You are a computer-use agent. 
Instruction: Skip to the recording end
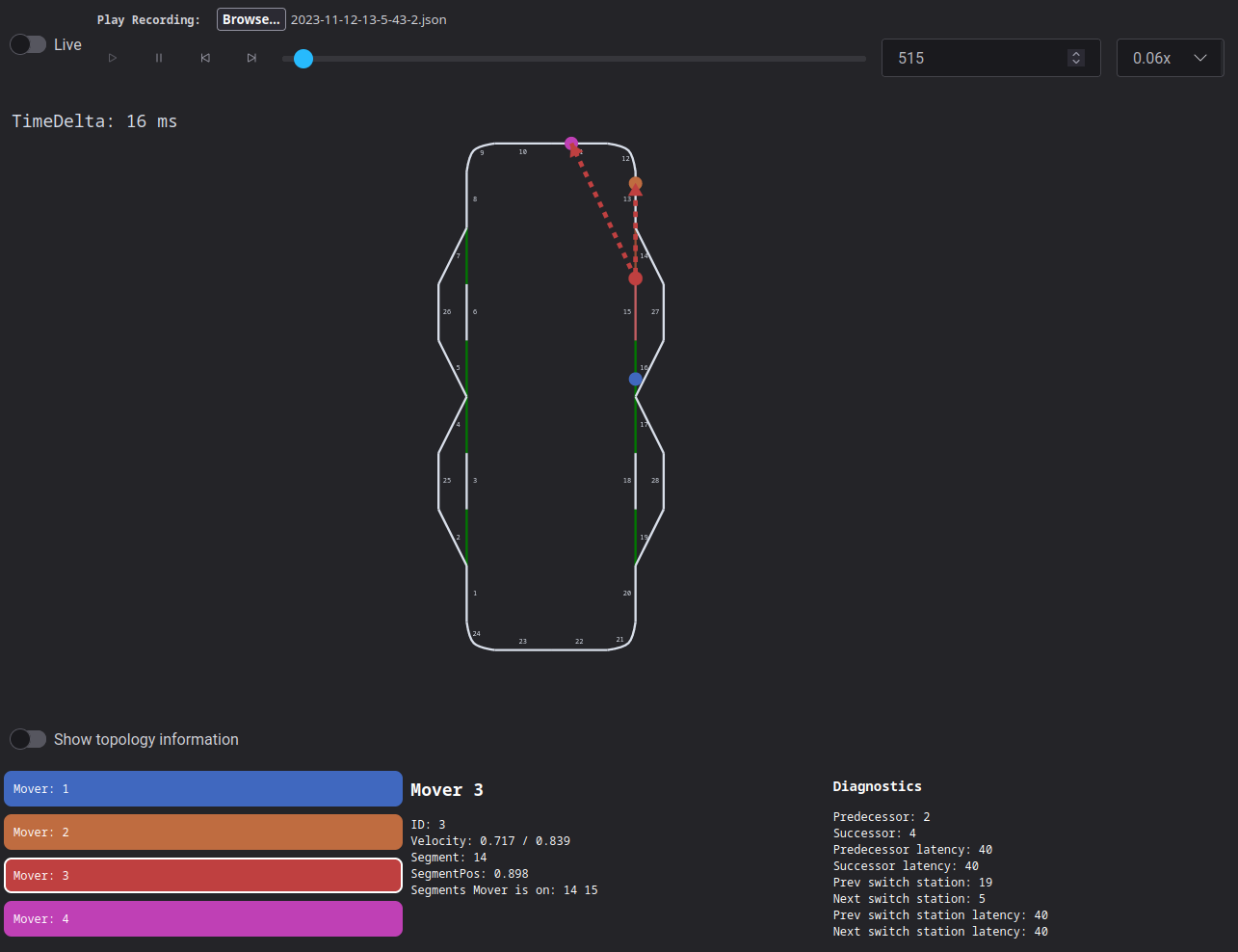(251, 58)
